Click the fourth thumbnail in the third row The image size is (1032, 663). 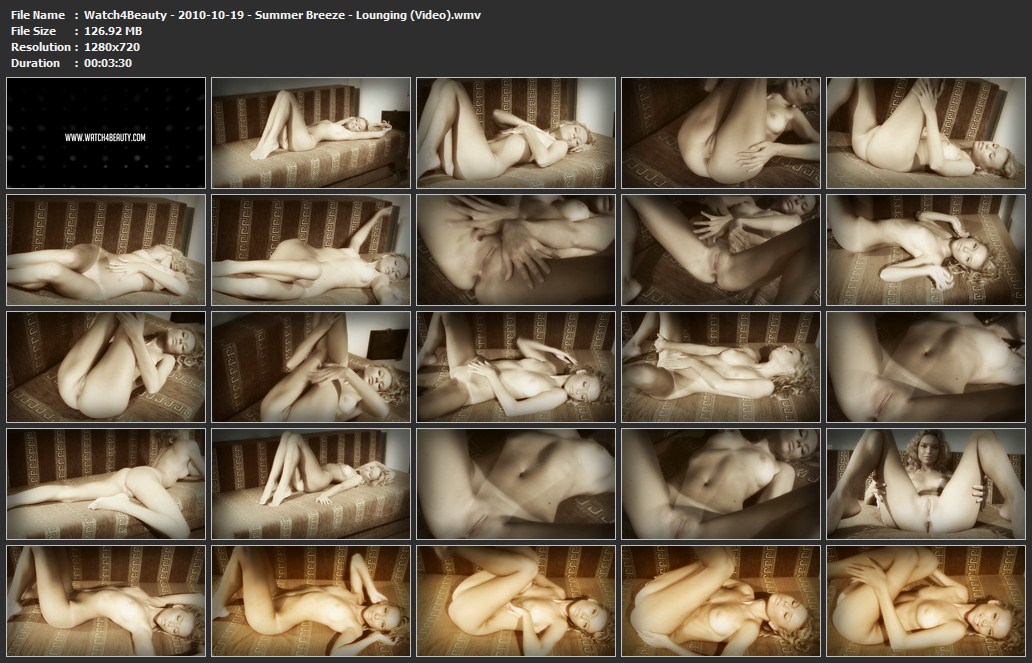tap(720, 366)
